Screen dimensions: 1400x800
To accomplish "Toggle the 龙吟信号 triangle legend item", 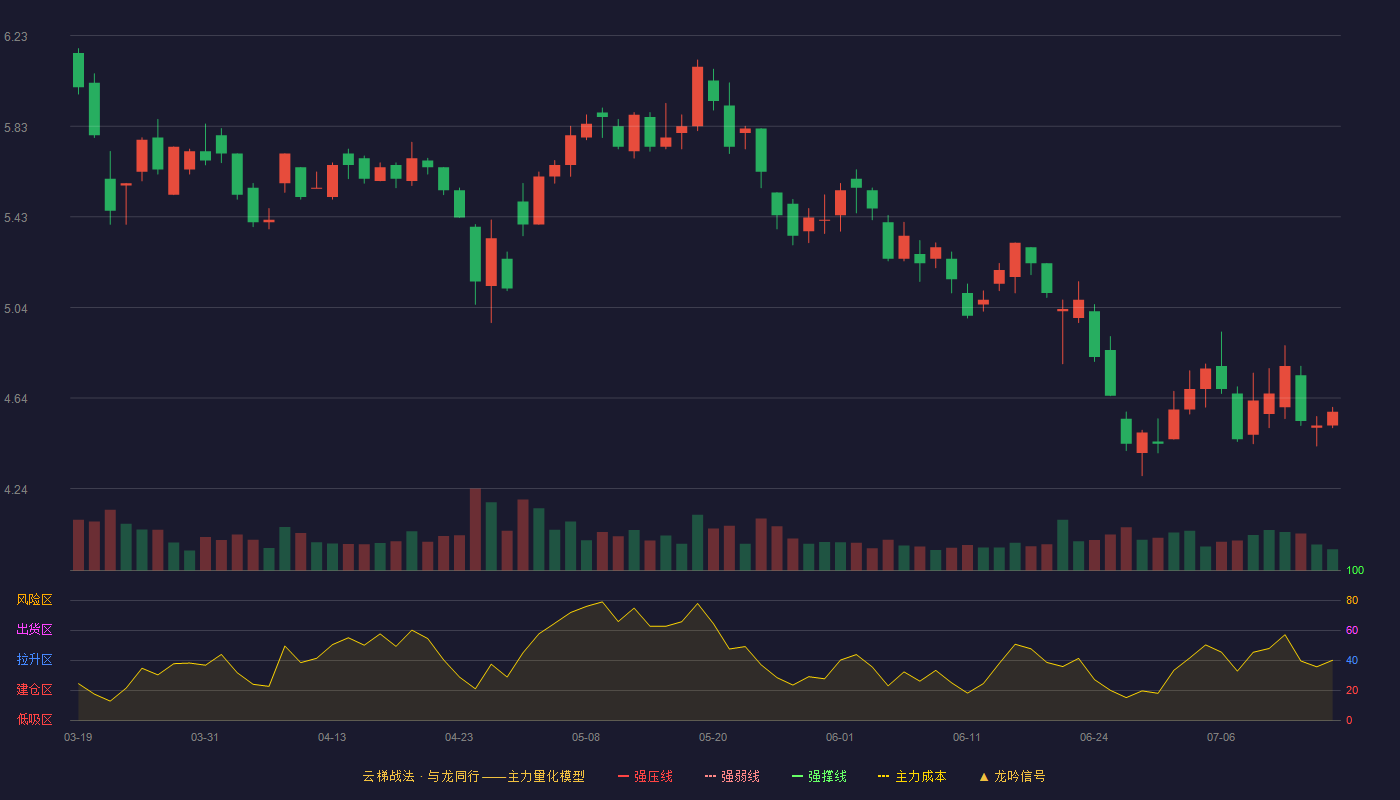I will point(1012,776).
